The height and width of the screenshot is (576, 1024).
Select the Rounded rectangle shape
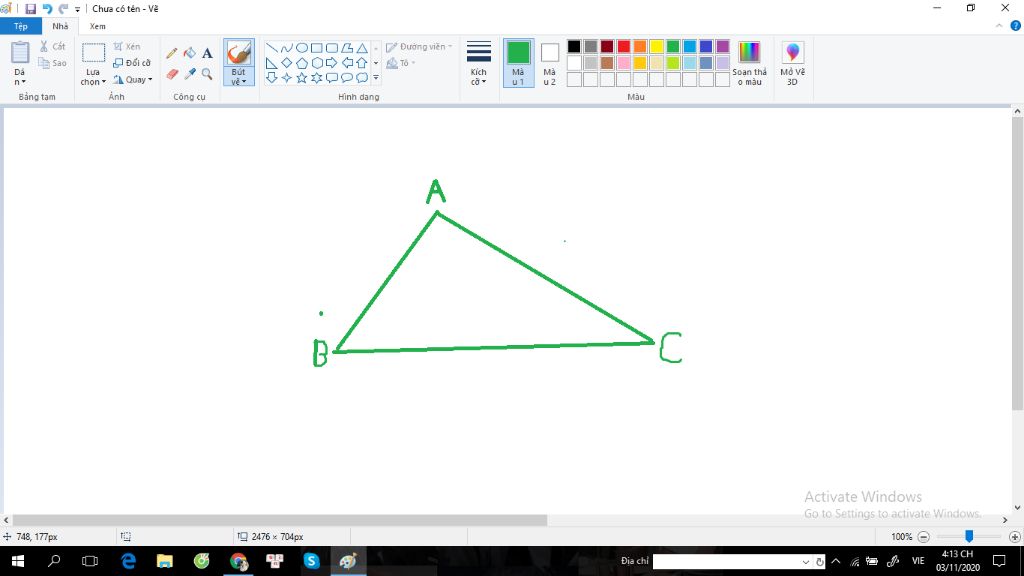coord(332,48)
